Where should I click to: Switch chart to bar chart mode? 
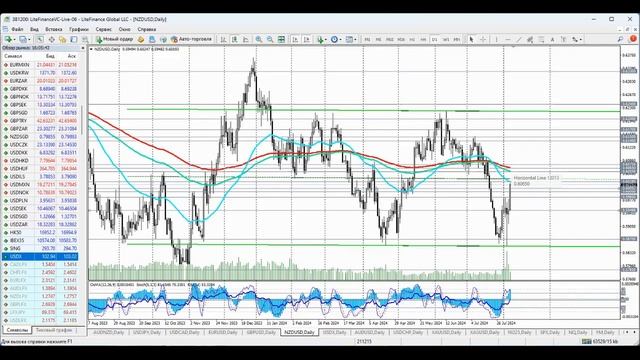(223, 39)
